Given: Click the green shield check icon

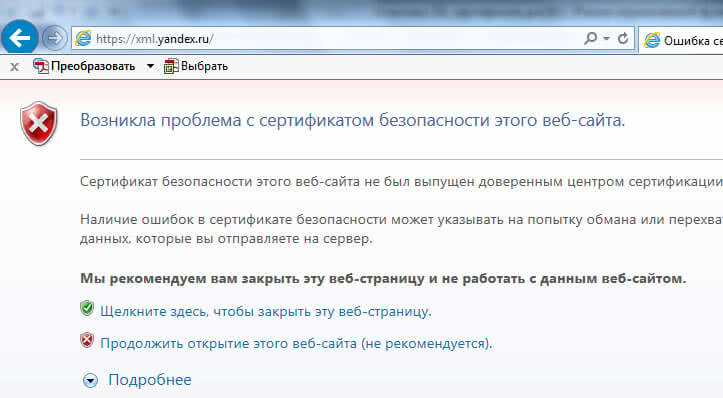Looking at the screenshot, I should click(x=87, y=308).
